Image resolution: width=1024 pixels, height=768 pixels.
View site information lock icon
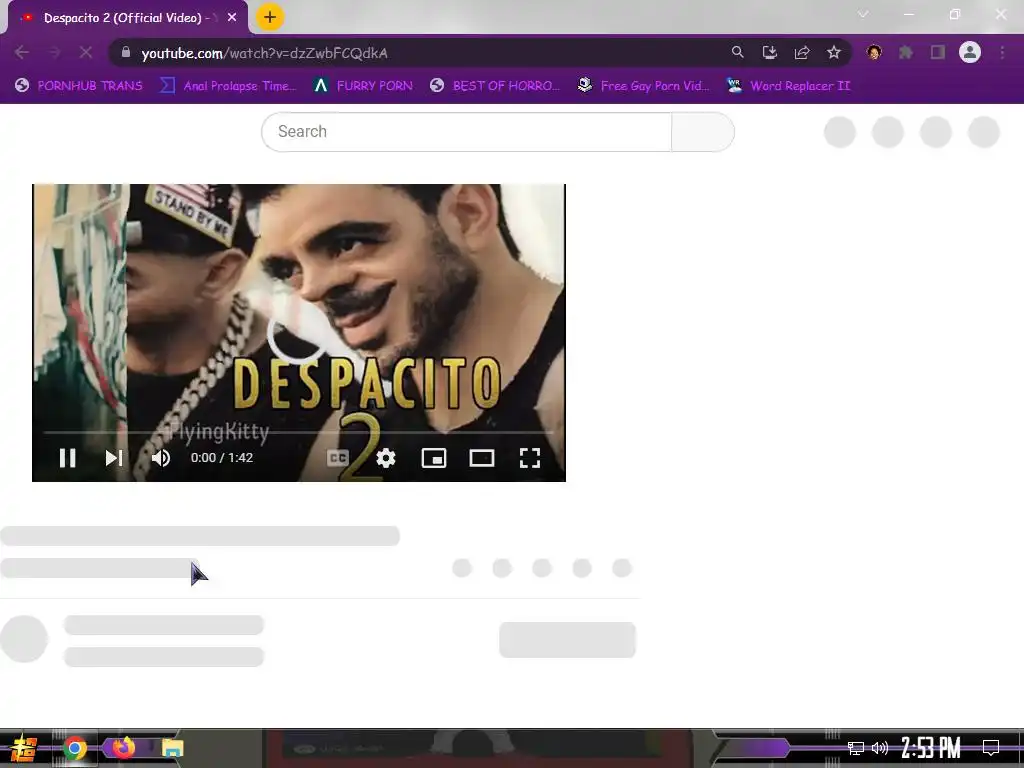pos(126,52)
